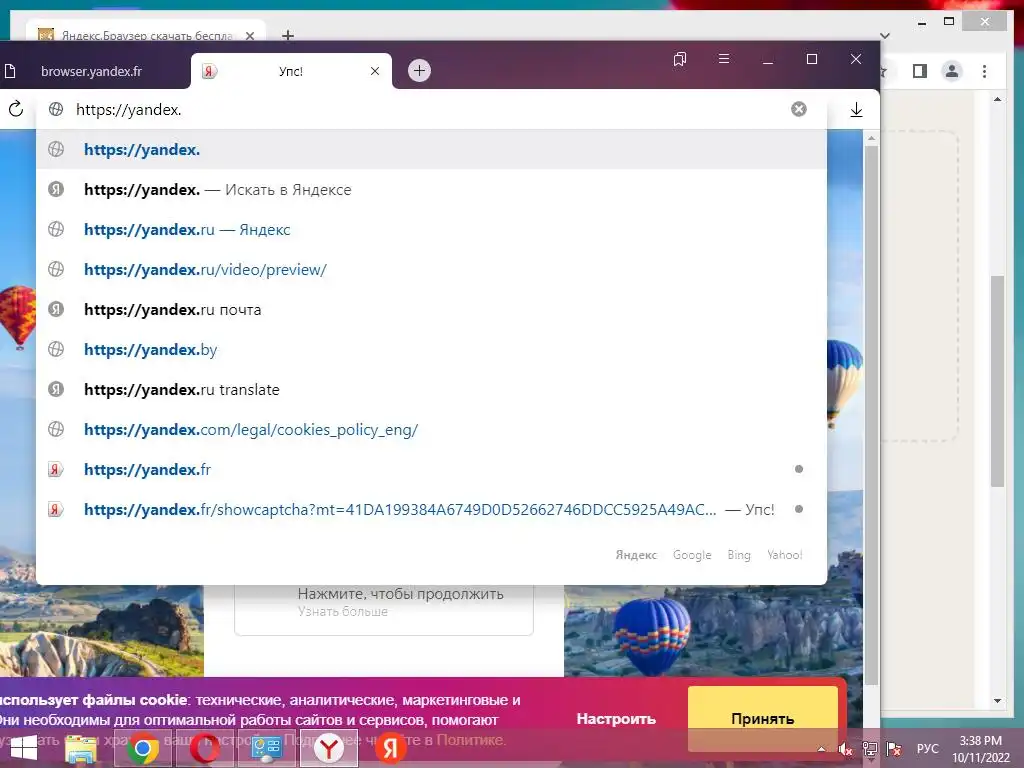Open the yandex.fr/showcaptcha suggestion
Viewport: 1024px width, 768px height.
(x=431, y=509)
